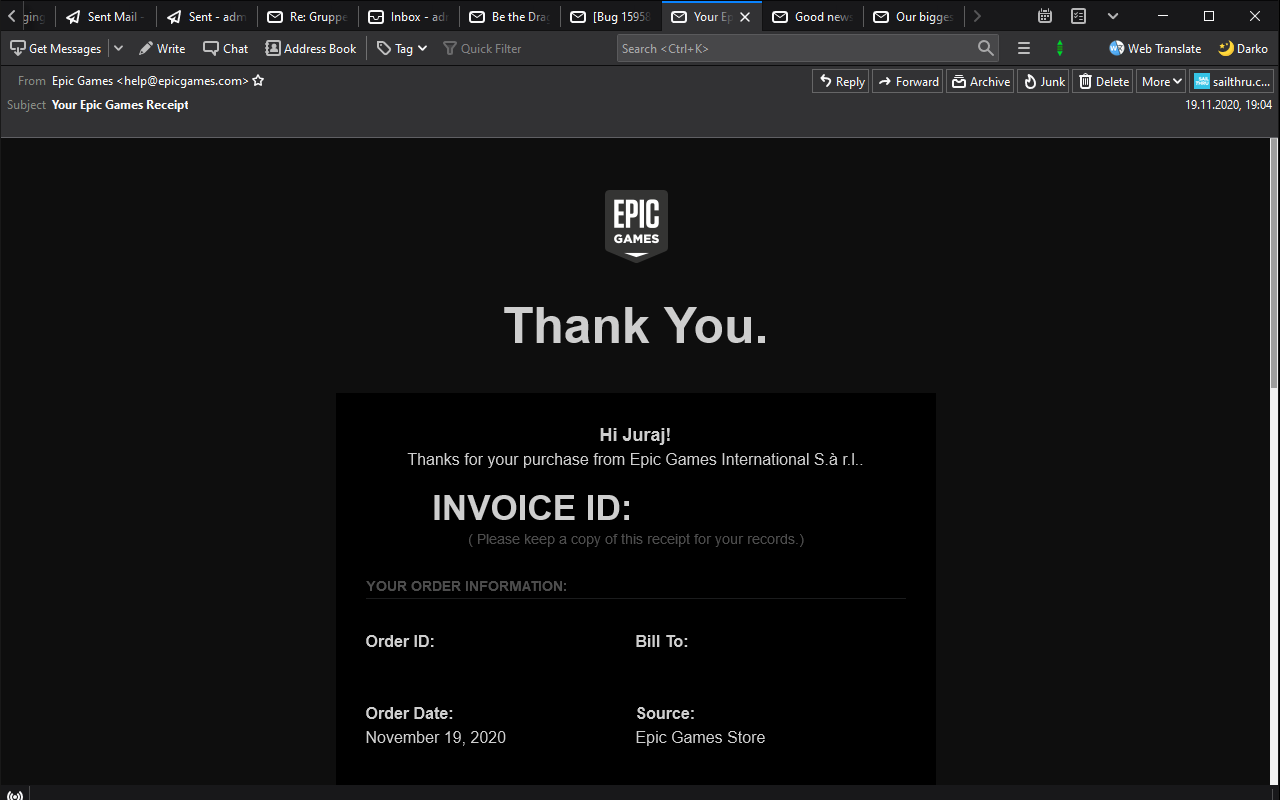Close the 'Your Ep' receipt tab
The height and width of the screenshot is (800, 1280).
coord(745,17)
